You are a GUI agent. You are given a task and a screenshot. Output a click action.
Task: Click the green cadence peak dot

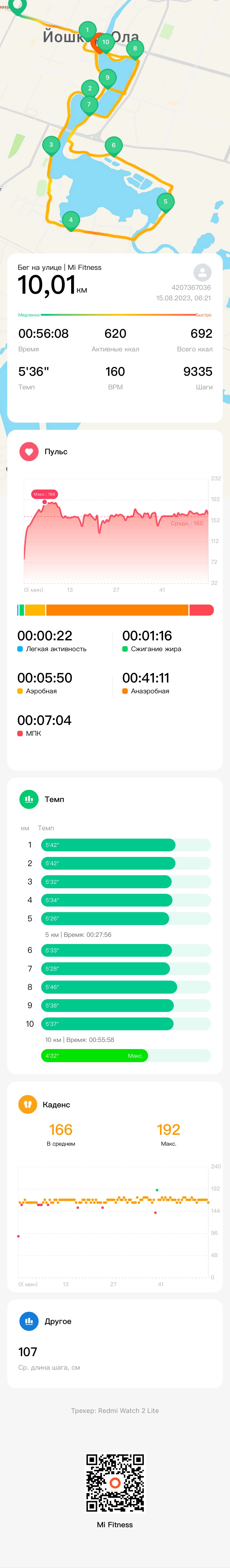point(157,1189)
